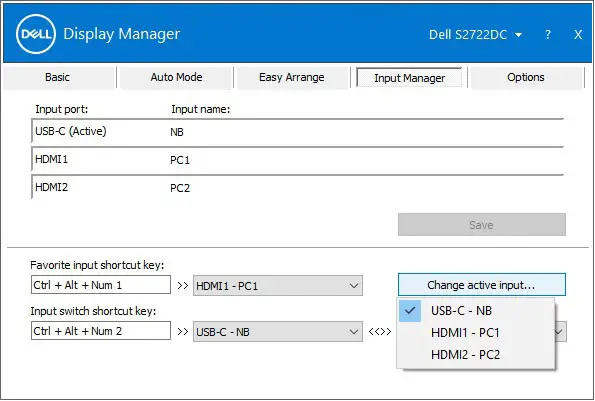Switch to the Basic tab
595x401 pixels.
click(59, 77)
